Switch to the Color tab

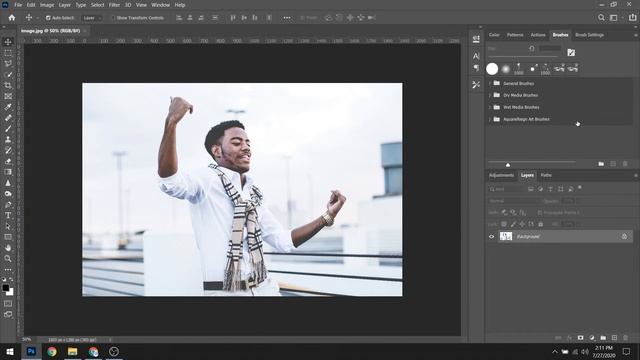click(494, 35)
